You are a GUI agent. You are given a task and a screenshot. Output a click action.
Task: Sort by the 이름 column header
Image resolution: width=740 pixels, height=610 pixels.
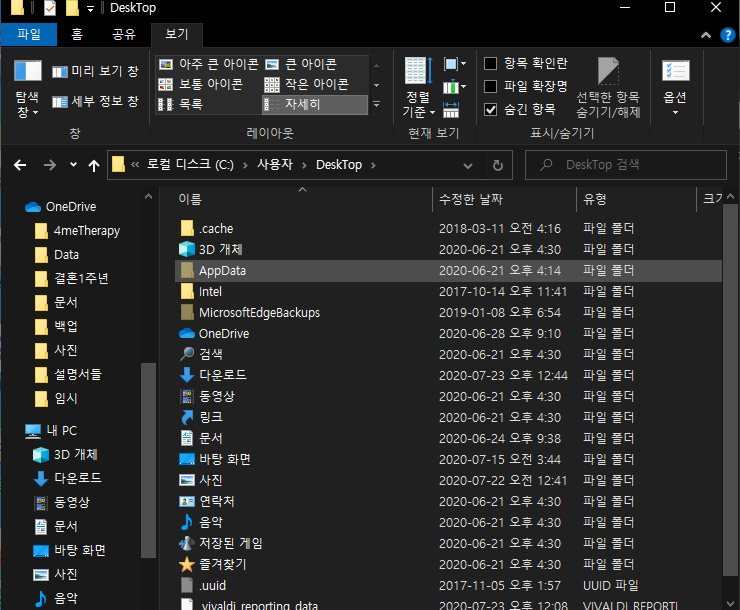tap(302, 199)
